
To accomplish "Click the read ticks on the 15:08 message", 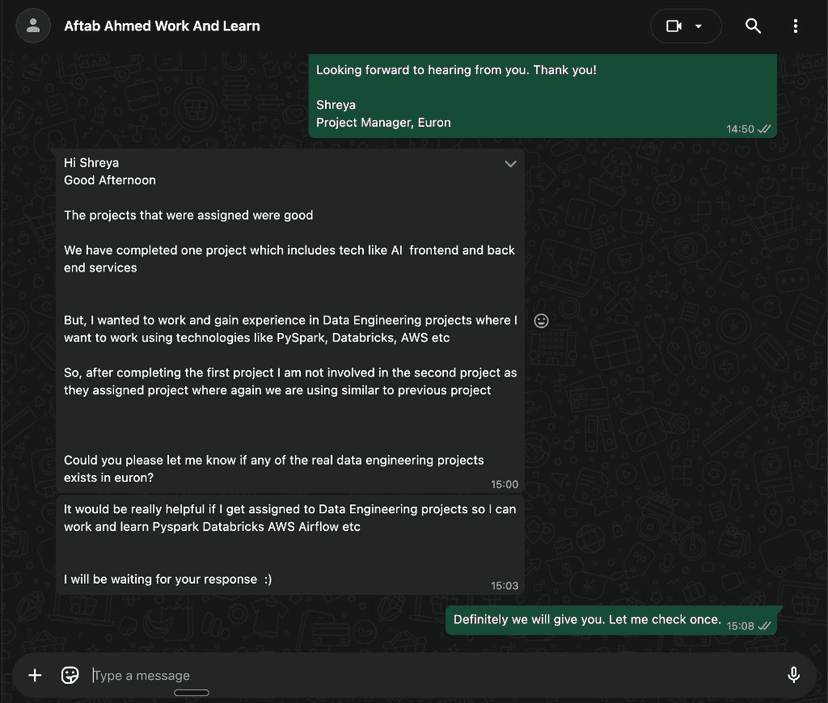I will [x=765, y=626].
